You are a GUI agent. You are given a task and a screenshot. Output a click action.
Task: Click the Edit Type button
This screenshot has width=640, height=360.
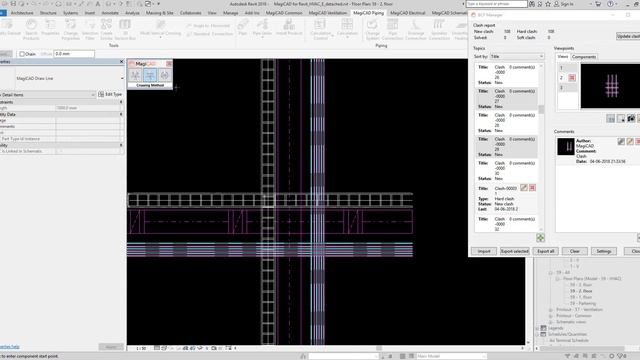110,94
